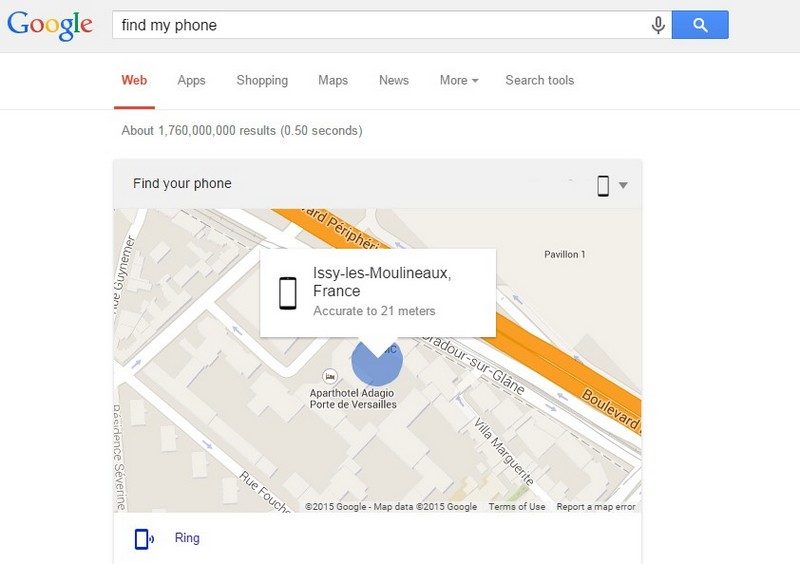Click the Ring link
800x564 pixels.
[x=187, y=538]
